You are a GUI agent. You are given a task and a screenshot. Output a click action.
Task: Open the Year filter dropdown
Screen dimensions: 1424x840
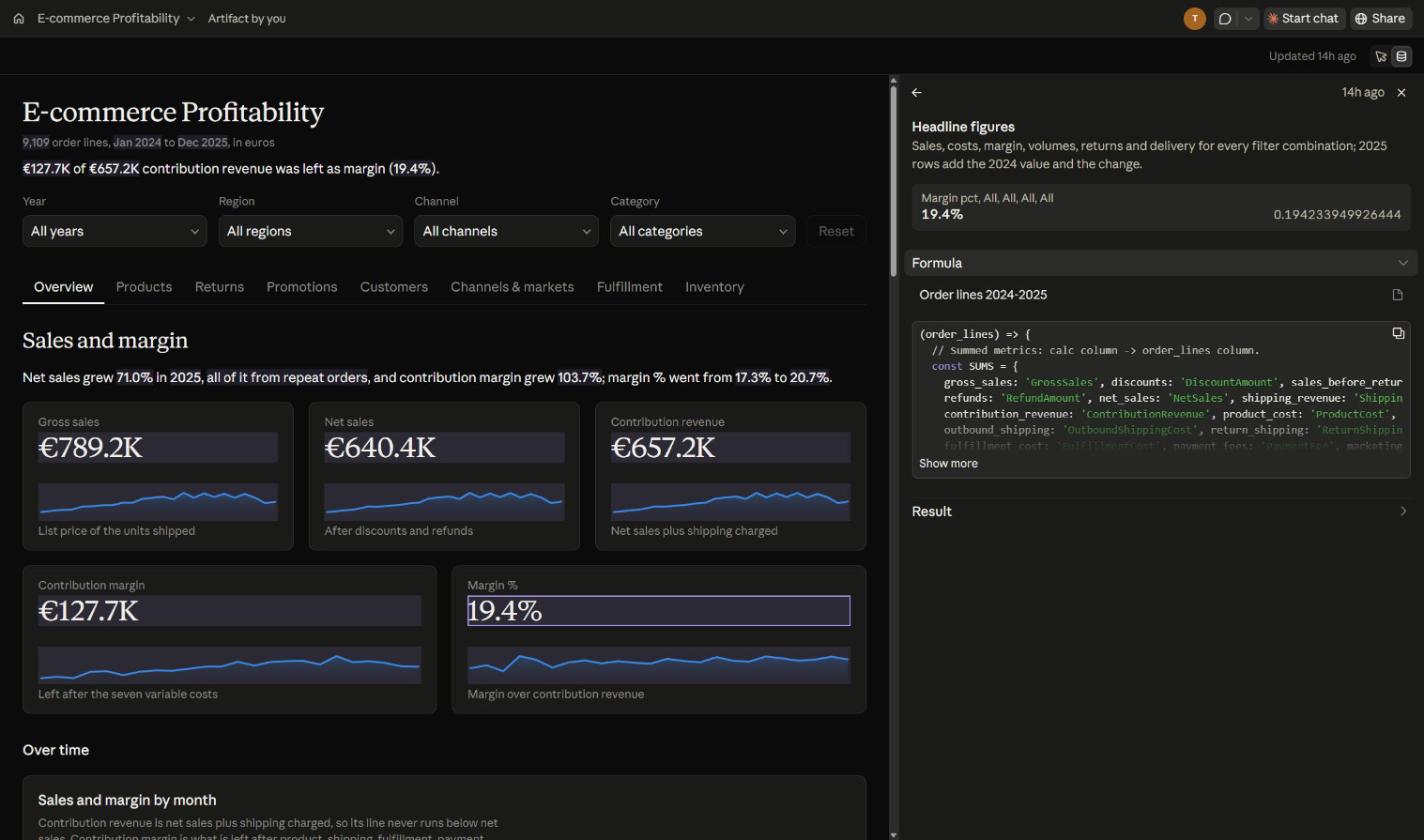click(x=115, y=231)
